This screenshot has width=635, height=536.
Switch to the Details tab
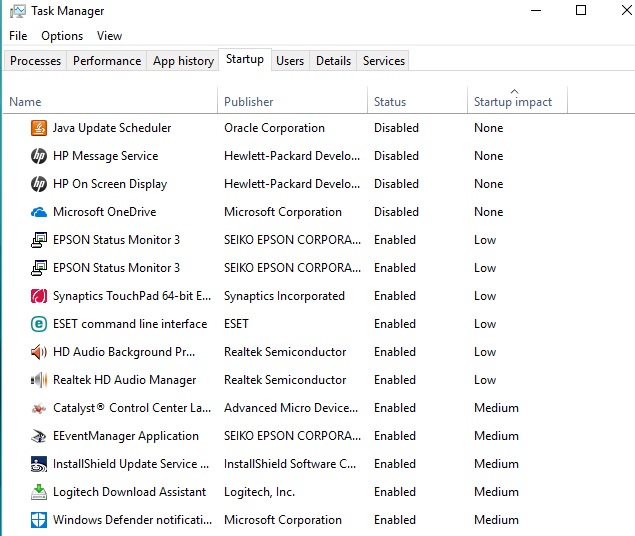point(333,61)
